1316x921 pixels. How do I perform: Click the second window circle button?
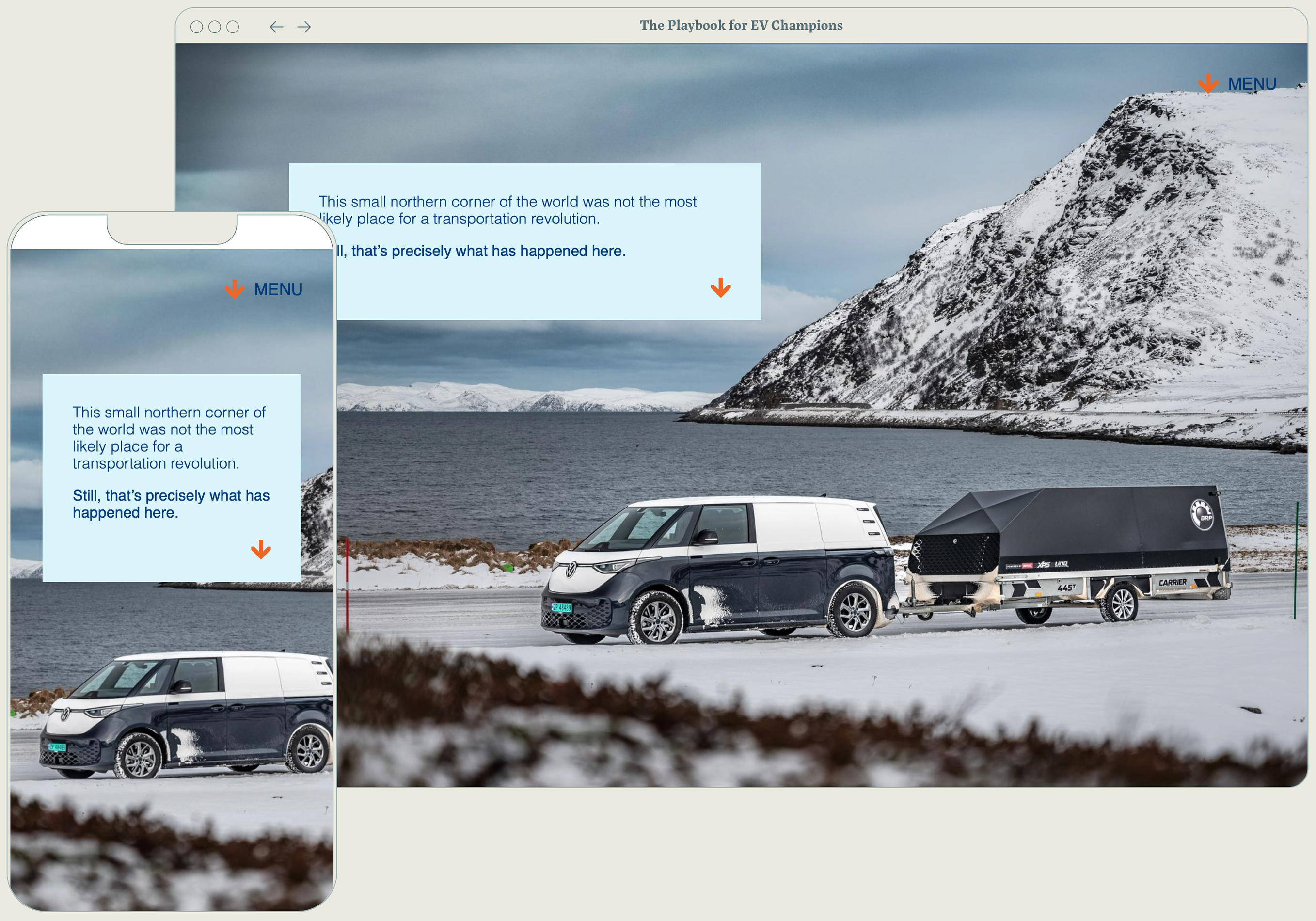(x=215, y=27)
